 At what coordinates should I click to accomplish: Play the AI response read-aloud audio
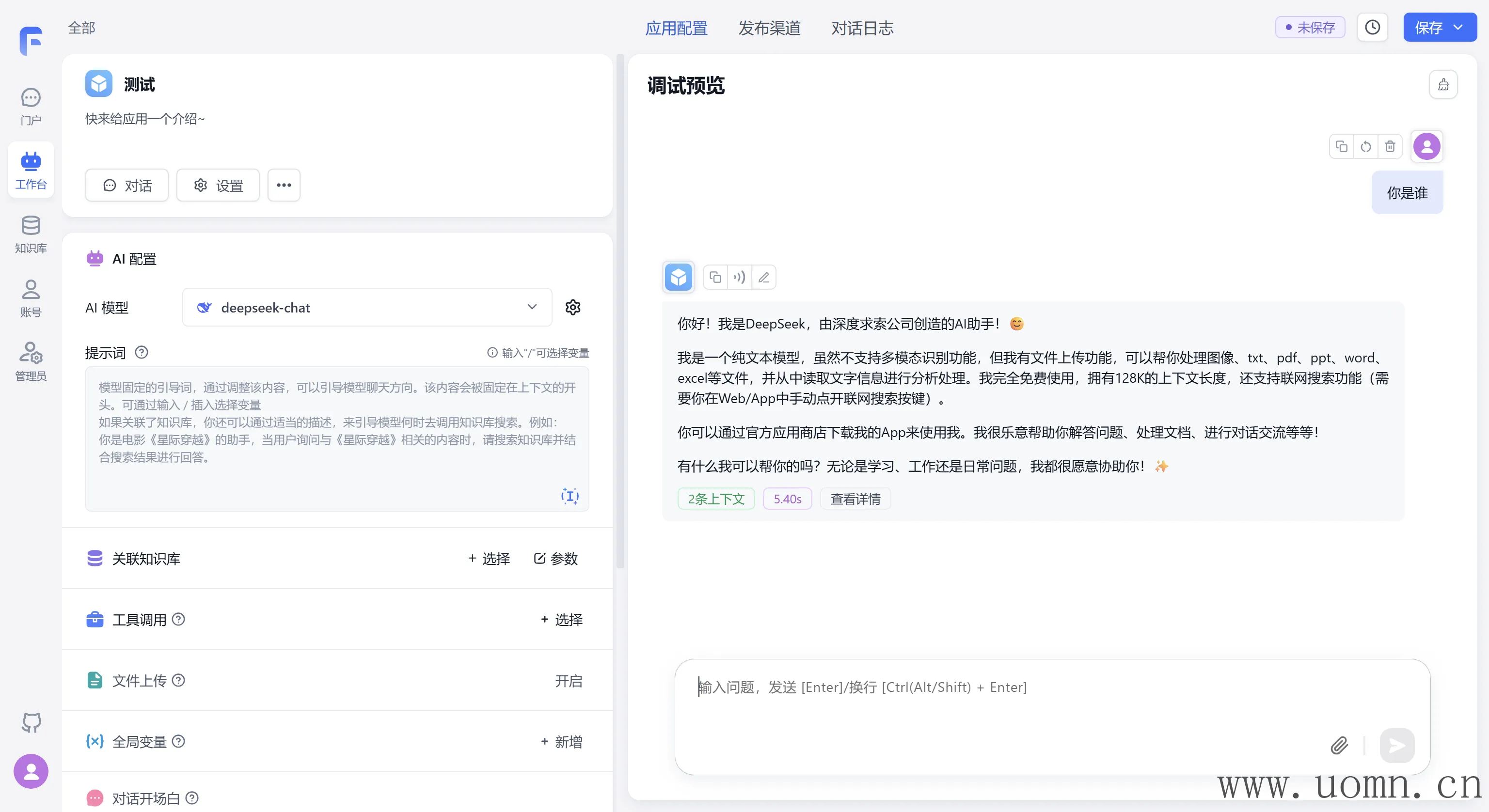(x=739, y=278)
